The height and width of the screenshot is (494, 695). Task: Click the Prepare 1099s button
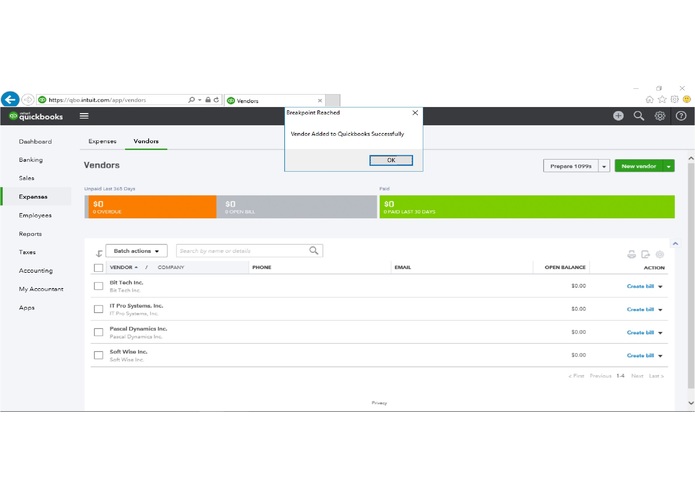pyautogui.click(x=570, y=166)
